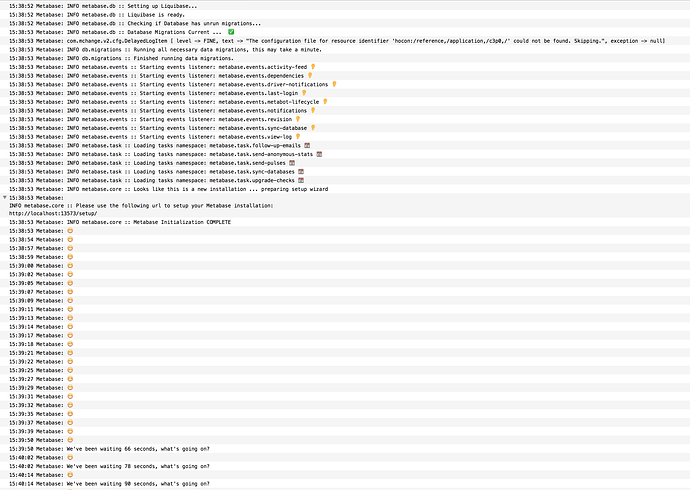Viewport: 690px width, 490px height.
Task: Click the calendar emoji after metabase.task.follow-up-emails
Action: 307,145
